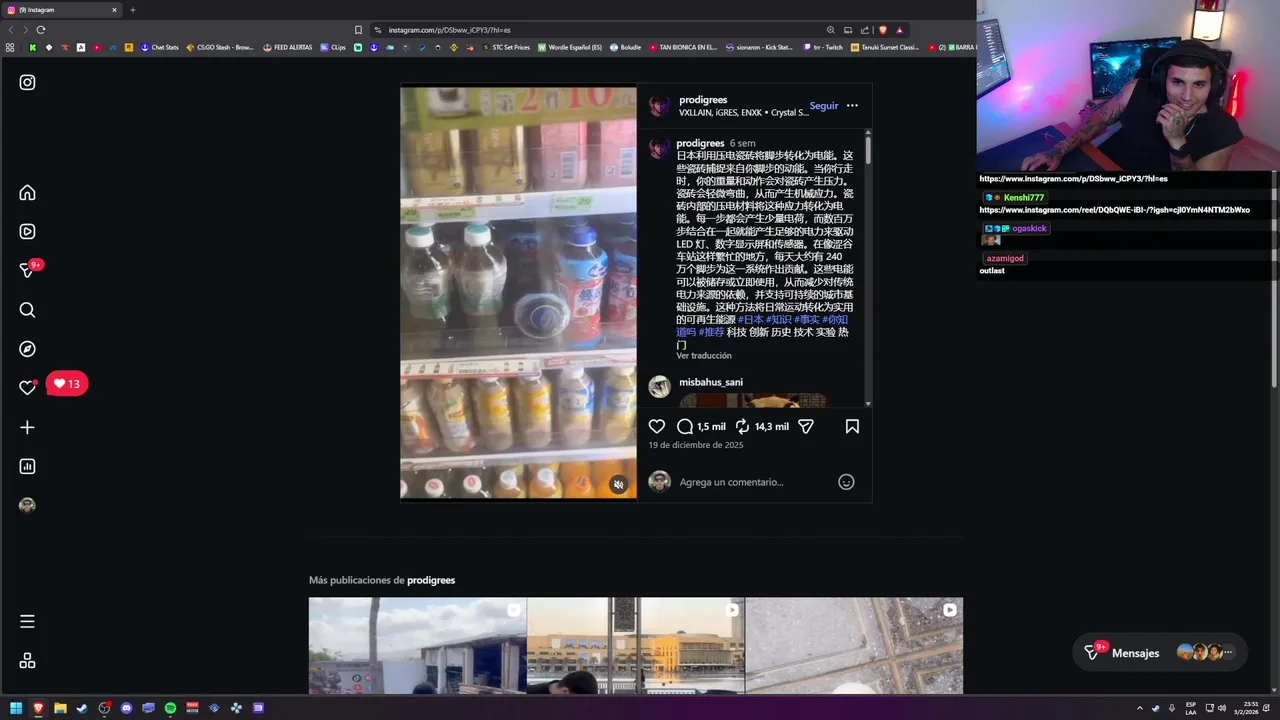Open the Windows Start menu

click(x=16, y=708)
